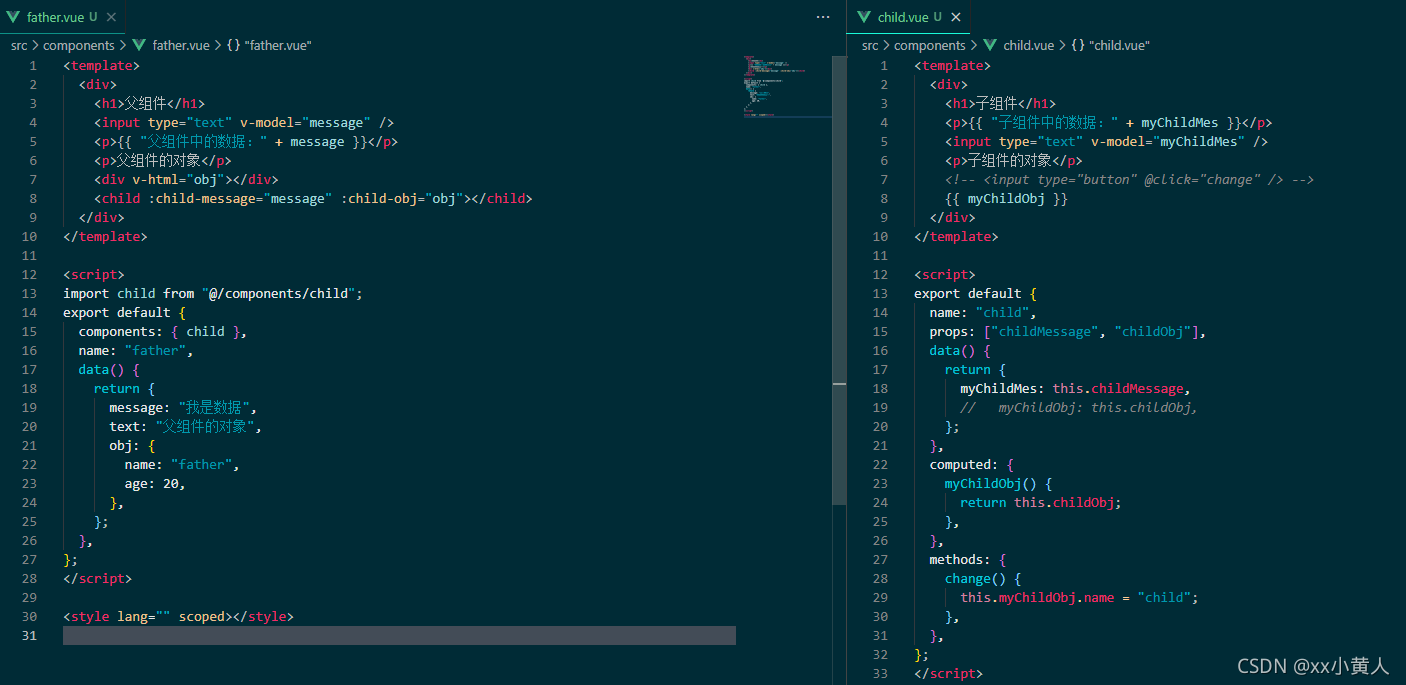The height and width of the screenshot is (685, 1406).
Task: Expand the src breadcrumb in left editor
Action: pos(19,45)
